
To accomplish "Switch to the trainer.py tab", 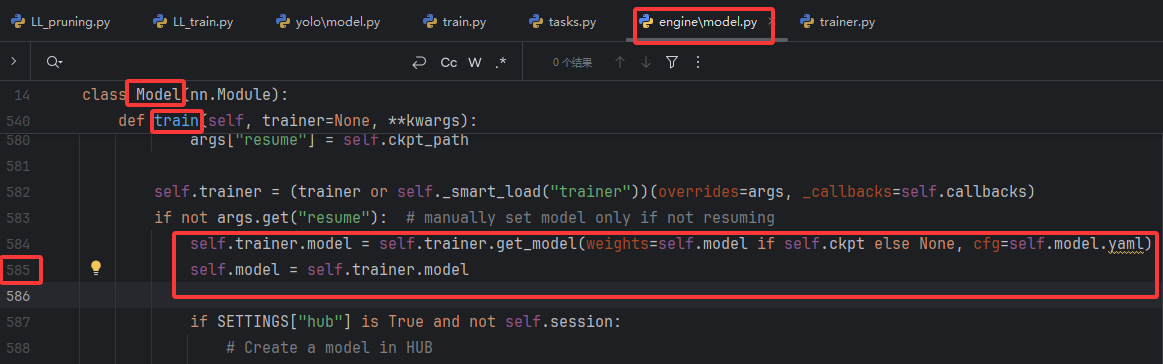I will click(x=837, y=21).
